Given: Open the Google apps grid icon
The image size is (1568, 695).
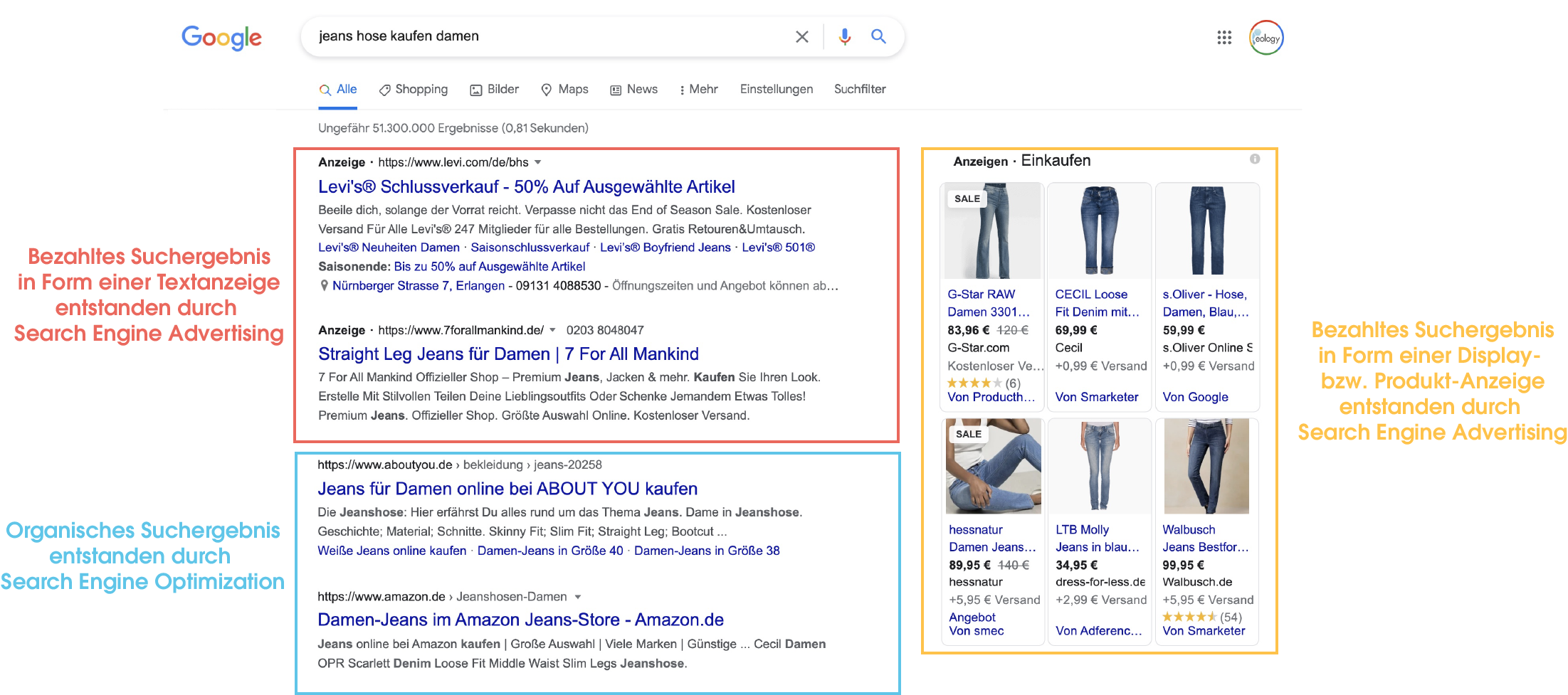Looking at the screenshot, I should click(1224, 37).
